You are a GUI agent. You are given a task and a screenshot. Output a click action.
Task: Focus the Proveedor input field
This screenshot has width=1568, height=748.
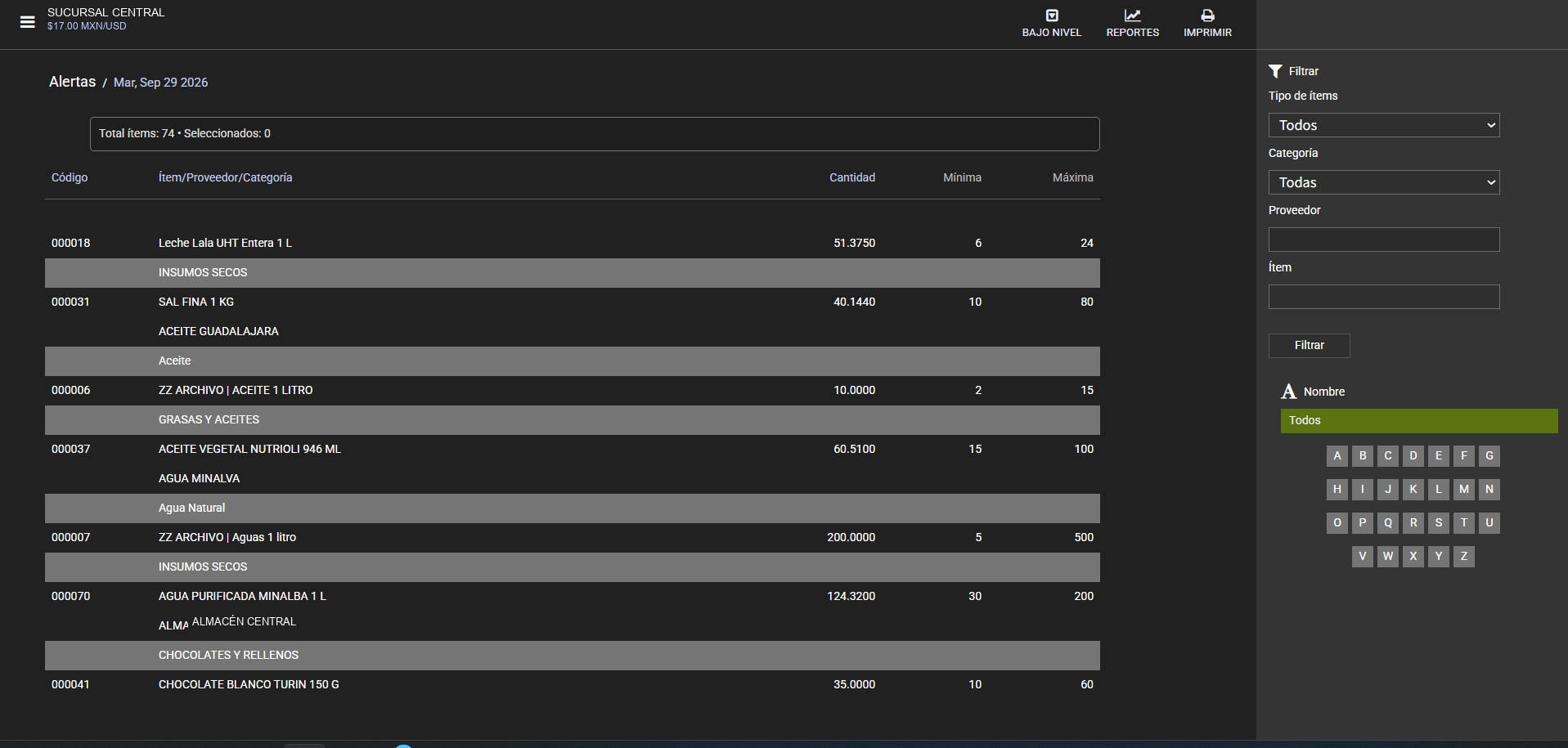coord(1384,240)
